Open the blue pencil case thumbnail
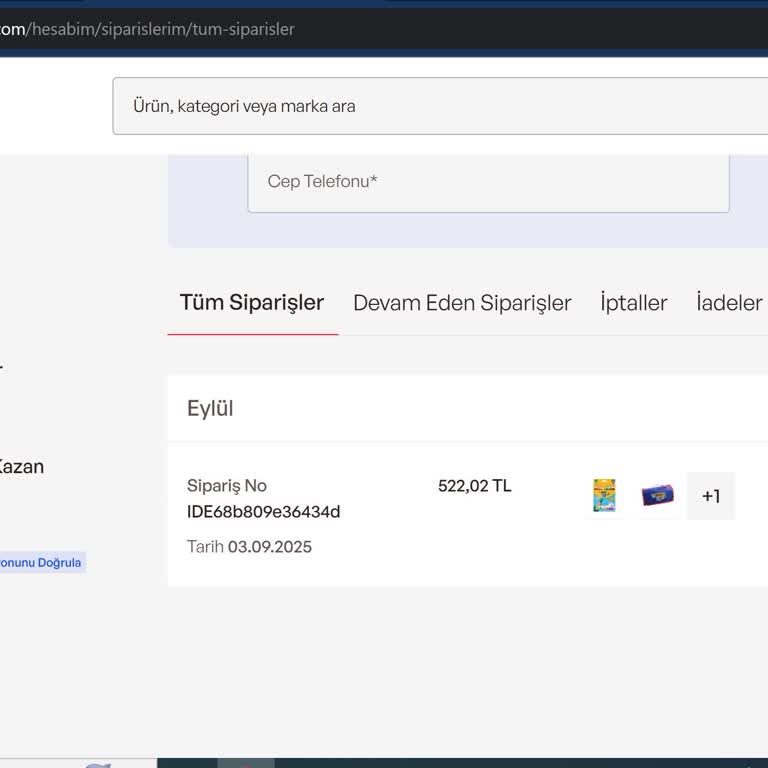The image size is (768, 768). pyautogui.click(x=657, y=496)
